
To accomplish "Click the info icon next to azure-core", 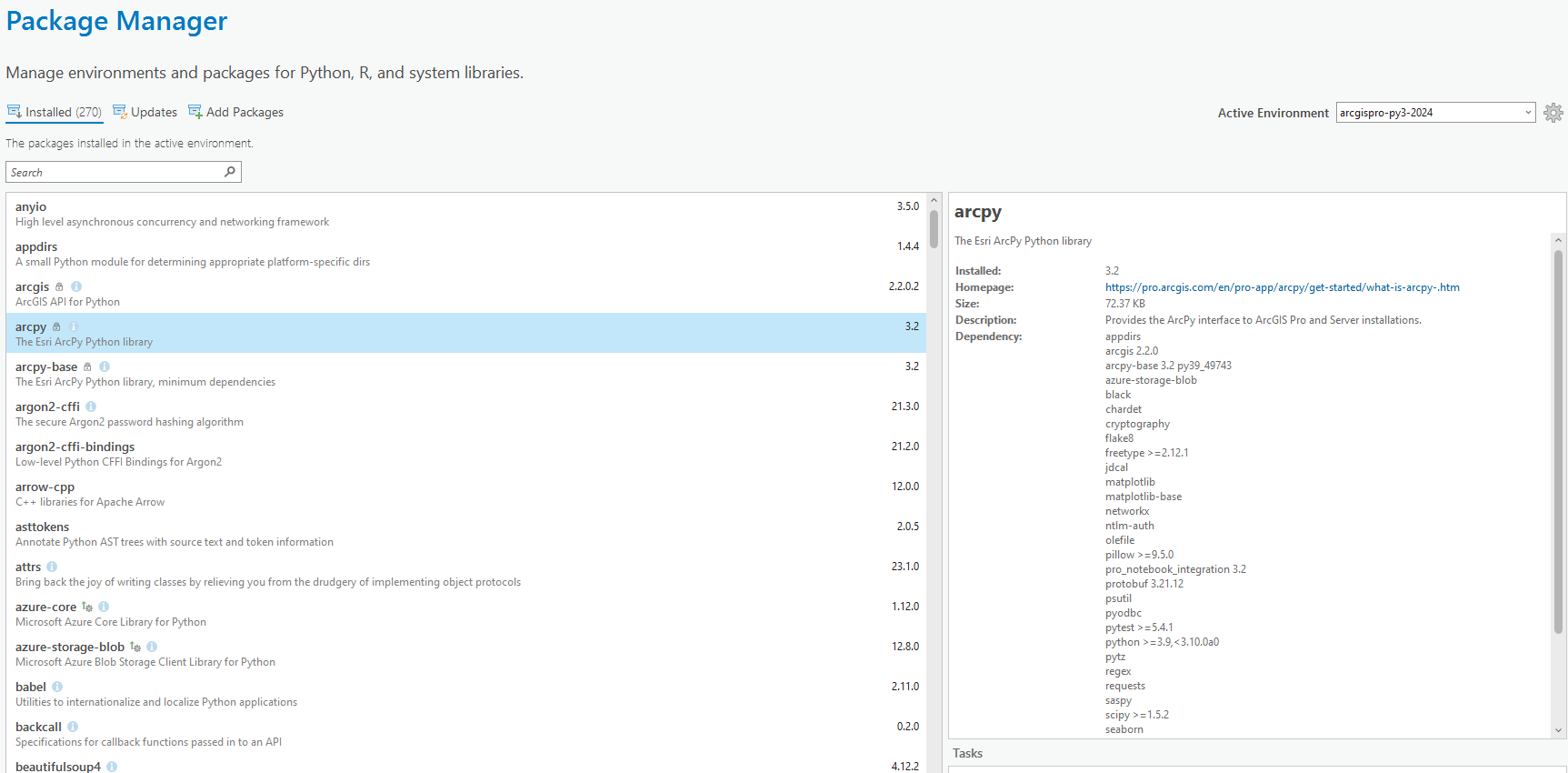I will pos(104,607).
